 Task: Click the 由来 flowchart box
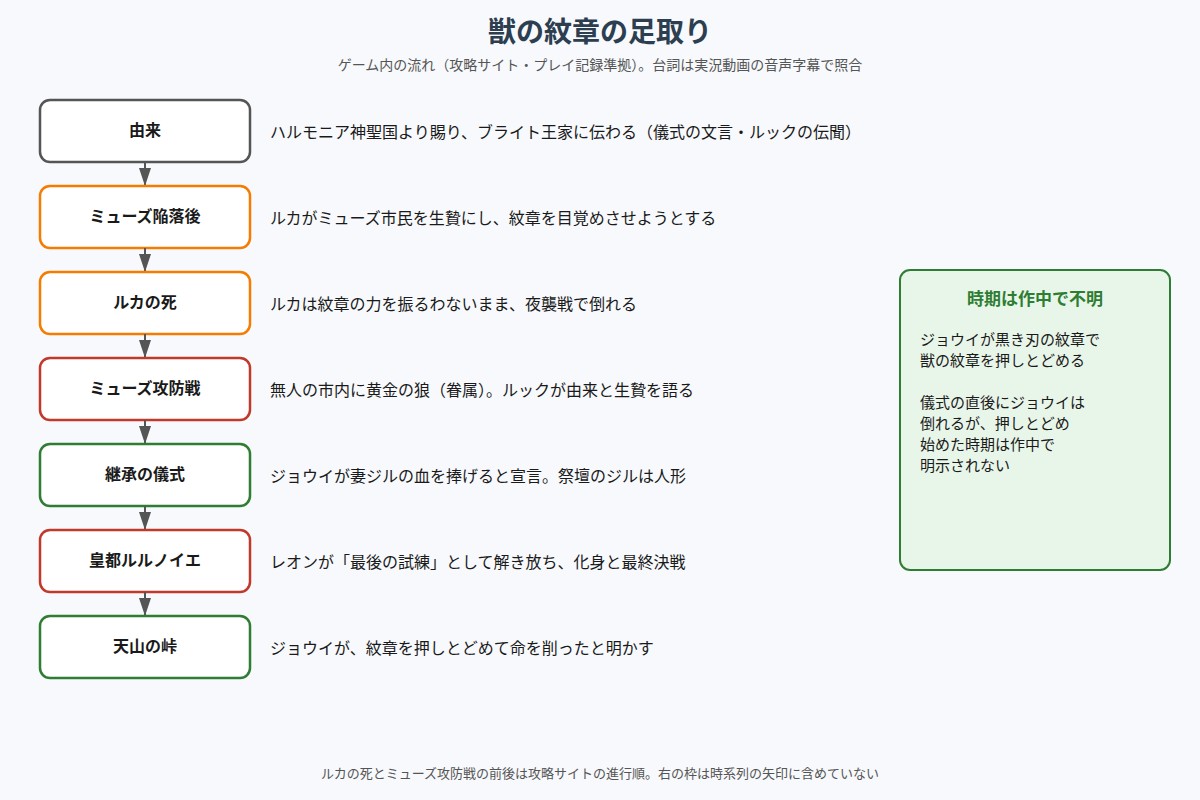point(145,131)
